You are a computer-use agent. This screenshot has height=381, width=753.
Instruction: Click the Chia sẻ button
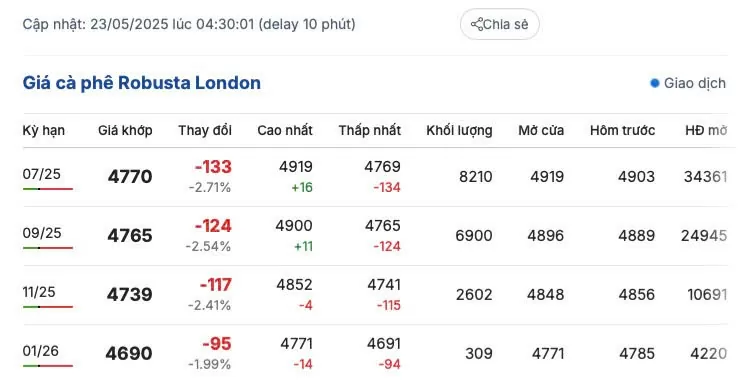(499, 24)
